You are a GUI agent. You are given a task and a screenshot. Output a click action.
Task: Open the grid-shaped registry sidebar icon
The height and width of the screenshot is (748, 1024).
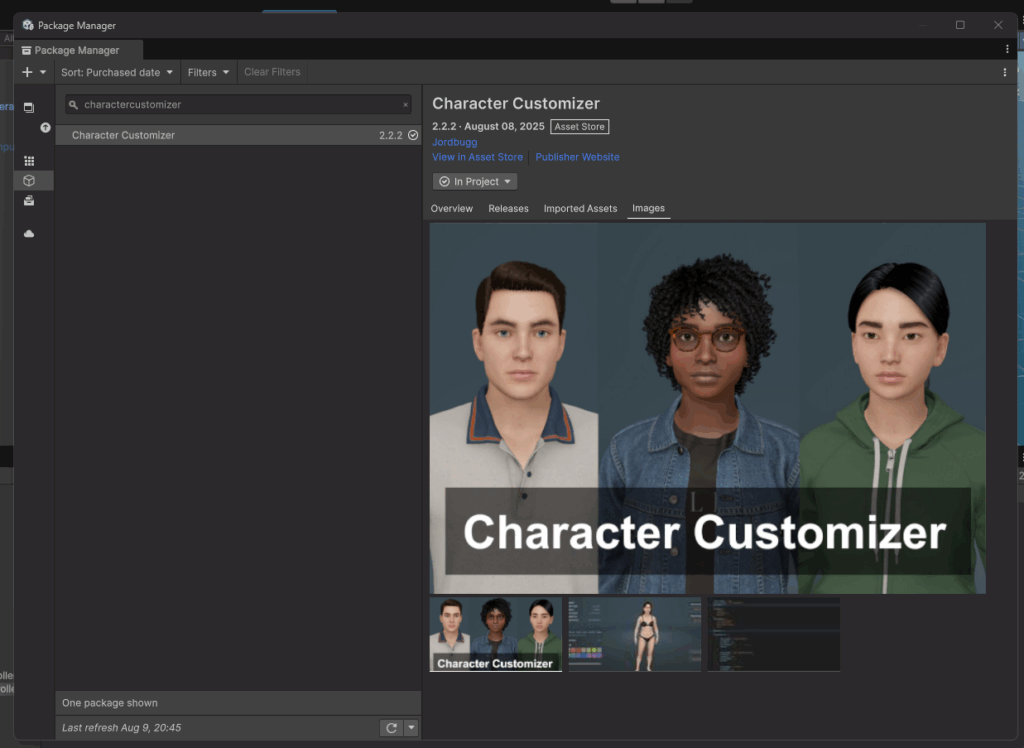[29, 161]
